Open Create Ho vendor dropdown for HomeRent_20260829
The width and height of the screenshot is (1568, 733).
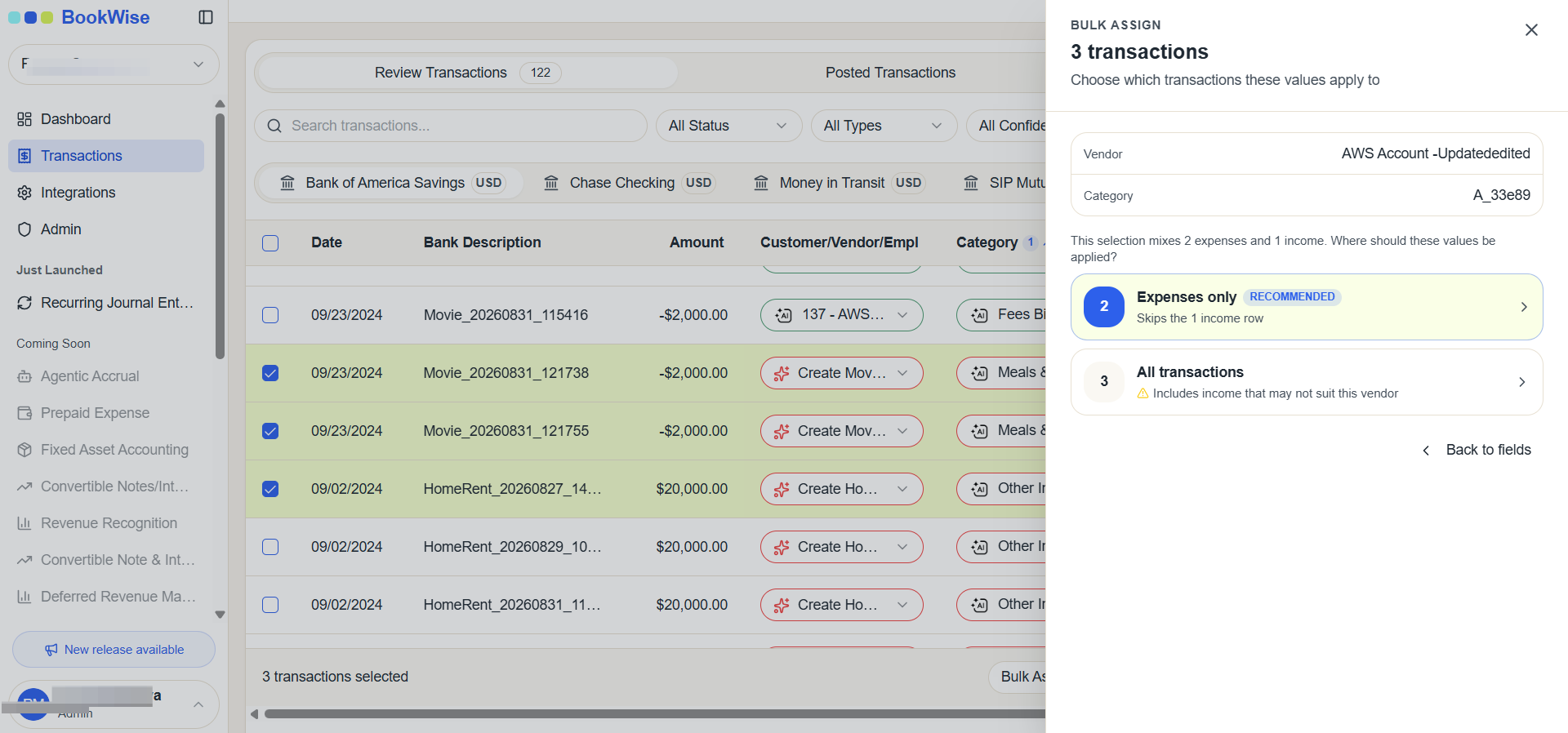point(842,547)
